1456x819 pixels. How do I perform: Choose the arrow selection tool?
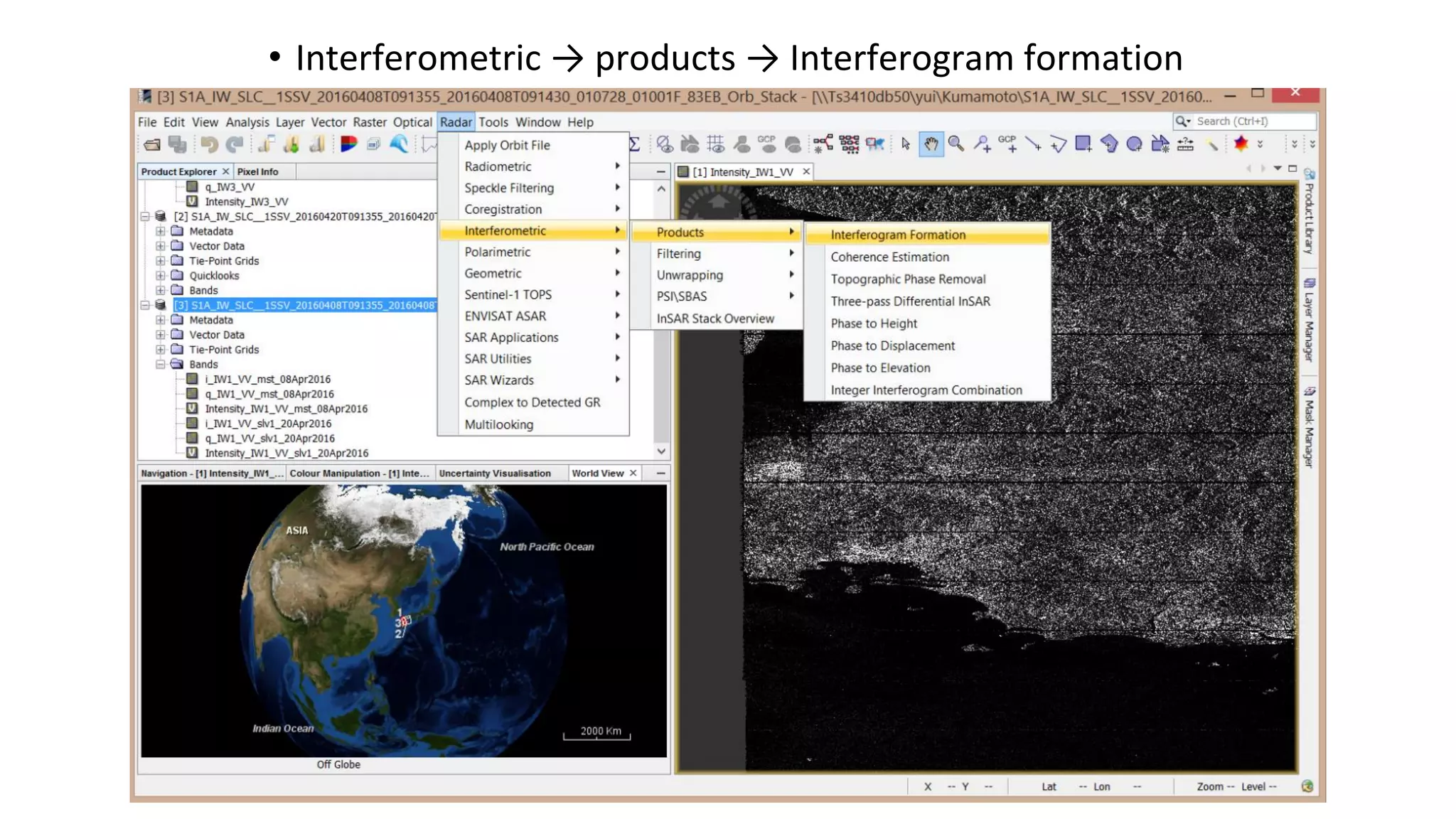[905, 144]
